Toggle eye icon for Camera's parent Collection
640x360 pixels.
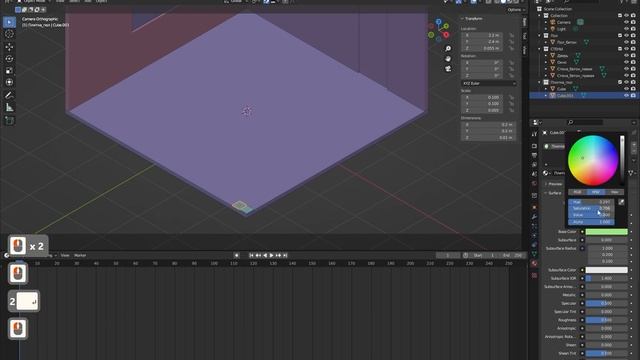[x=626, y=16]
